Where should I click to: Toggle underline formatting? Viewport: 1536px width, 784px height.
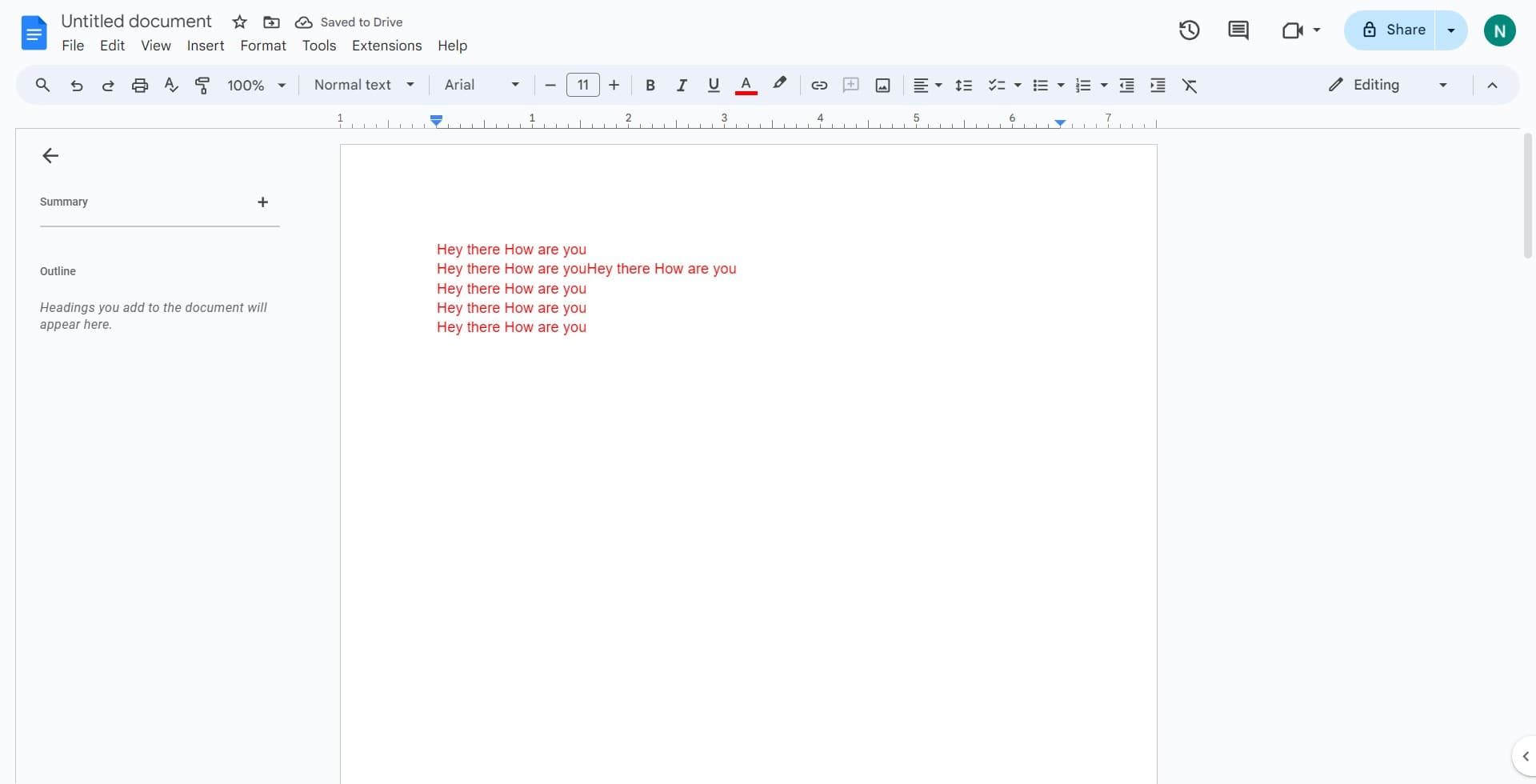pos(714,85)
